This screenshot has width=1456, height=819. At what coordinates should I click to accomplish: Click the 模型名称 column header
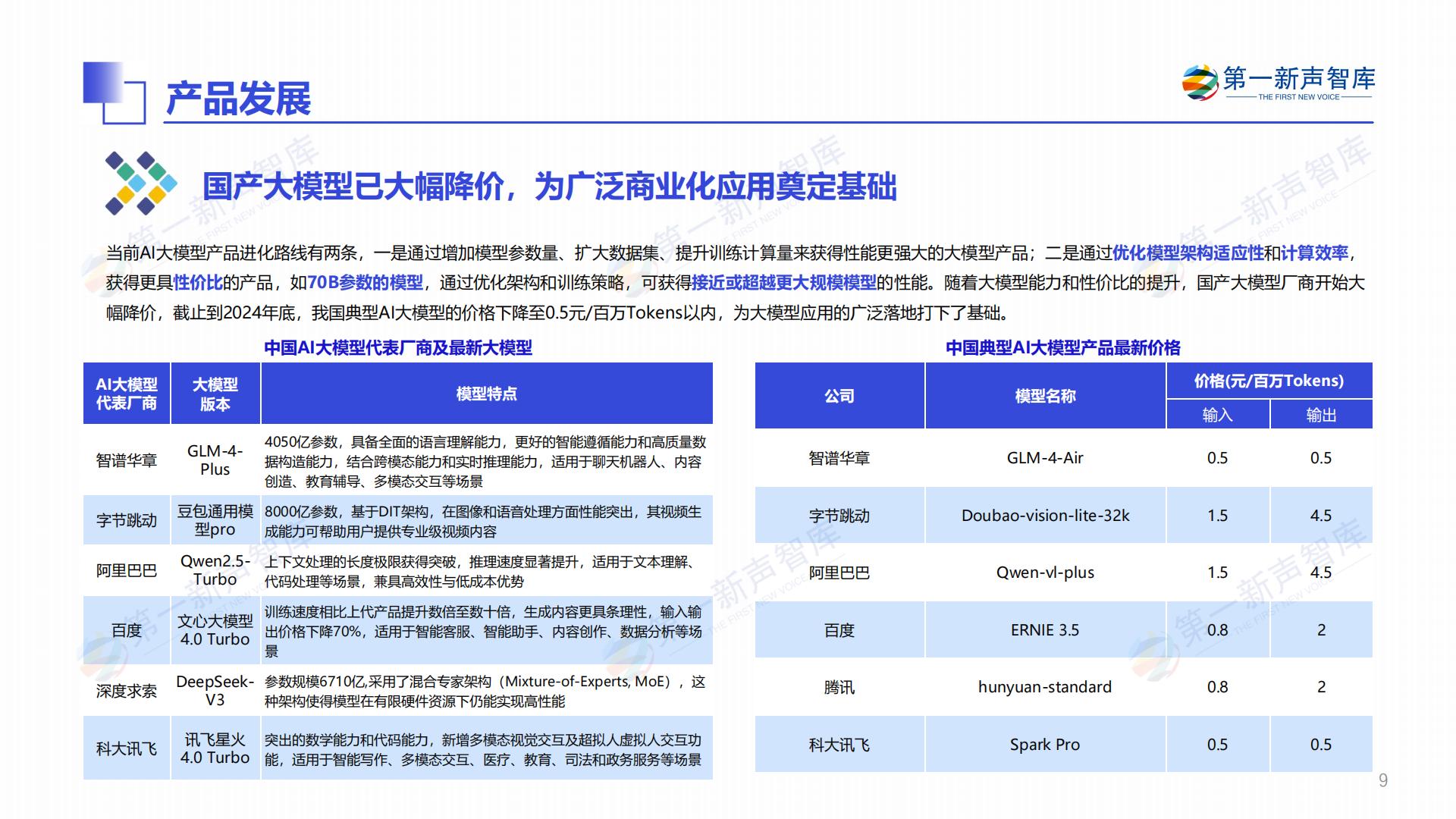coord(1046,396)
